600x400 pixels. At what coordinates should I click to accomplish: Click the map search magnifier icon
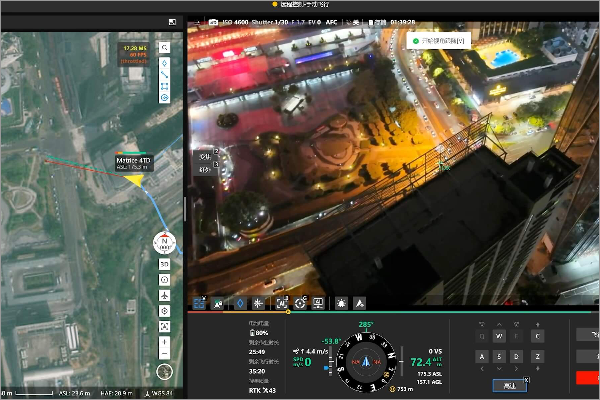pos(164,47)
